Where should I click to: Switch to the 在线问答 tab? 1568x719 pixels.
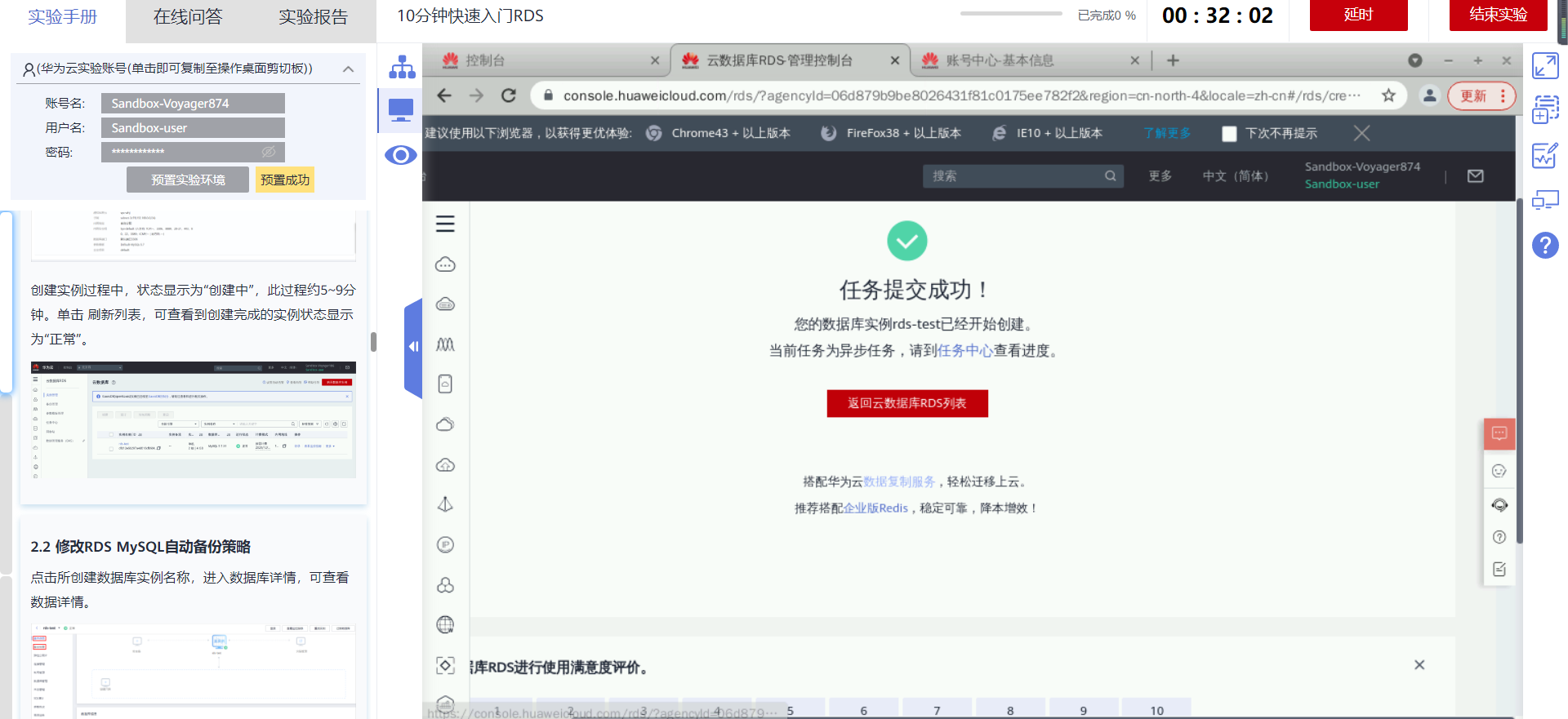188,17
